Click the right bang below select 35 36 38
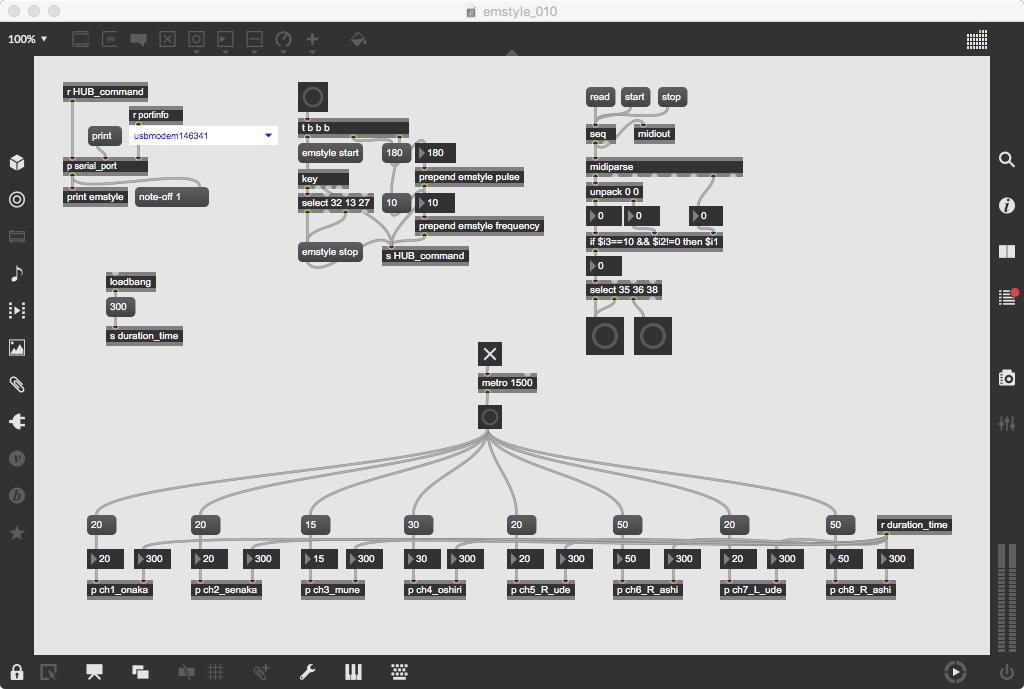The height and width of the screenshot is (689, 1024). (653, 336)
